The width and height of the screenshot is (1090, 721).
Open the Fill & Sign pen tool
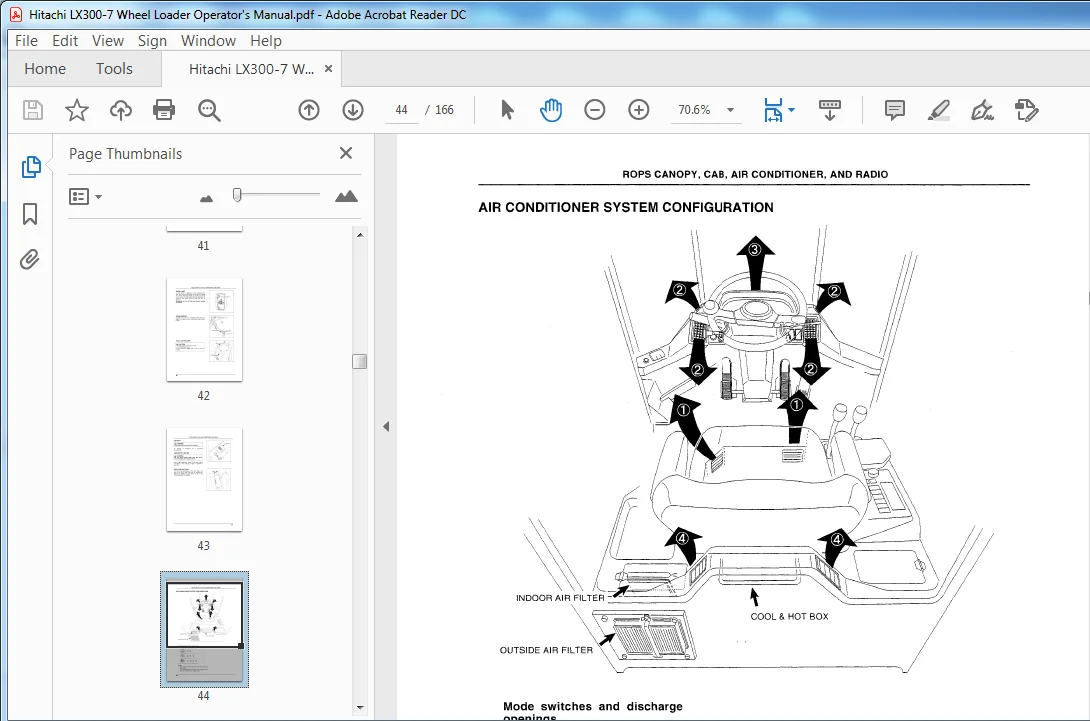[x=982, y=110]
